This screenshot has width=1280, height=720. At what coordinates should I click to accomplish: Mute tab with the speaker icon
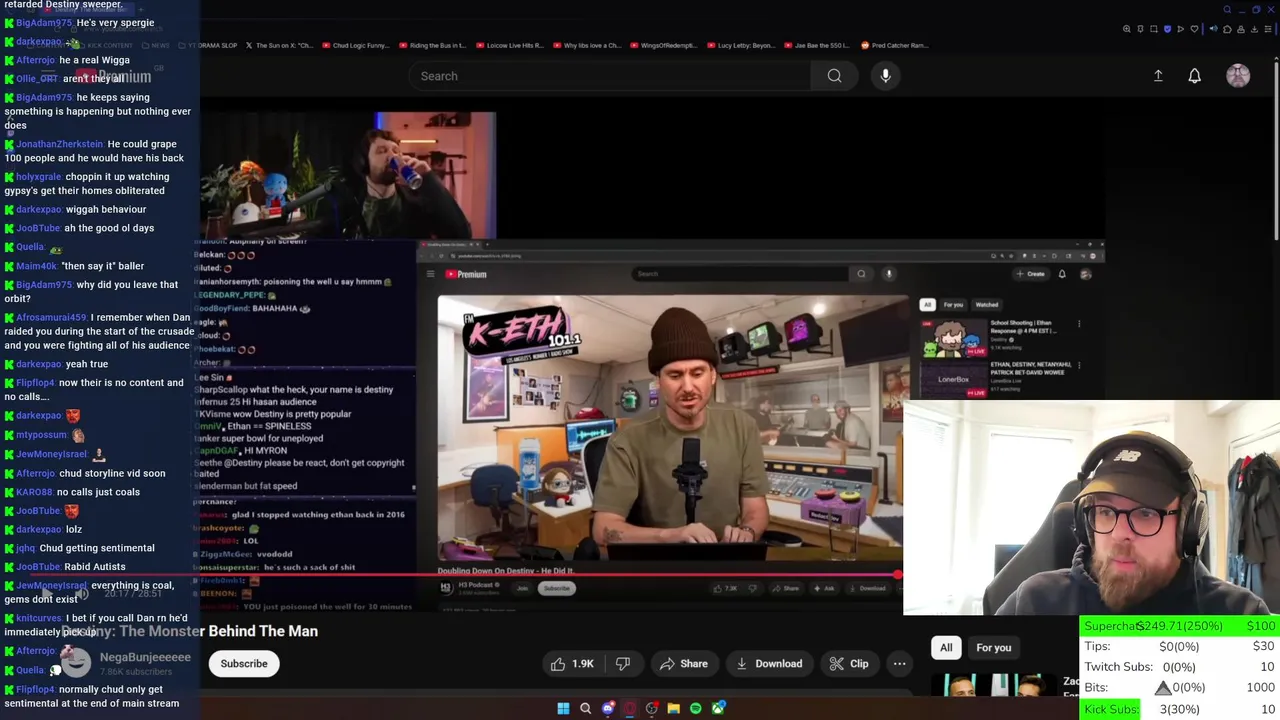[1214, 29]
